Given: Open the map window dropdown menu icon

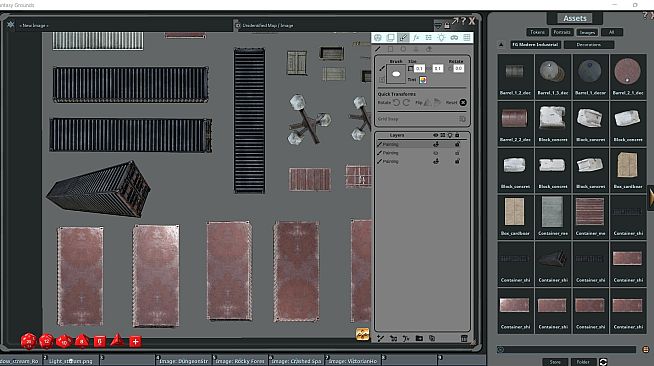Looking at the screenshot, I should [438, 26].
